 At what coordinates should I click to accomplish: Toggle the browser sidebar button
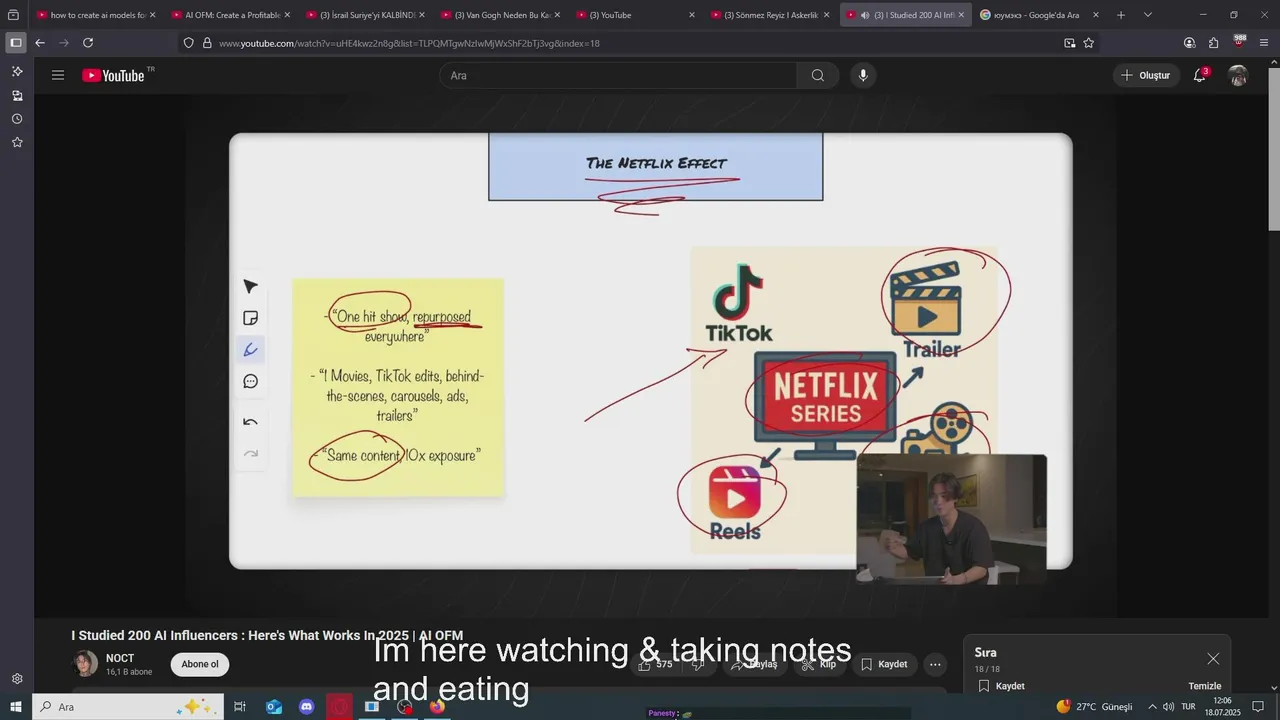coord(16,43)
